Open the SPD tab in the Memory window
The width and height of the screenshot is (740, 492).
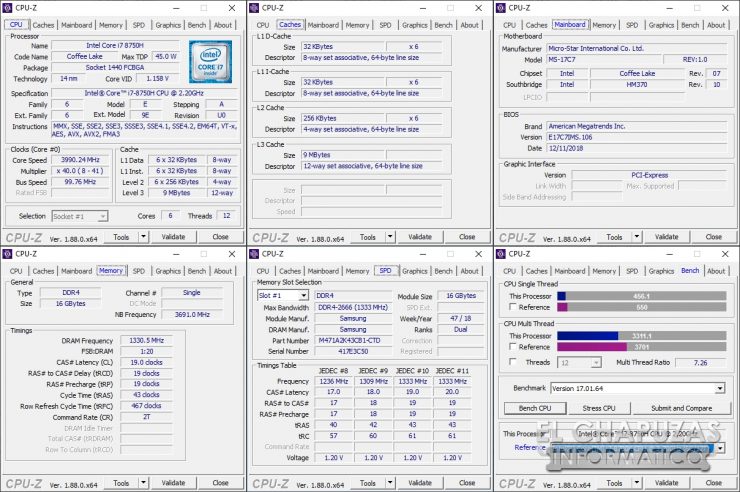pyautogui.click(x=139, y=271)
